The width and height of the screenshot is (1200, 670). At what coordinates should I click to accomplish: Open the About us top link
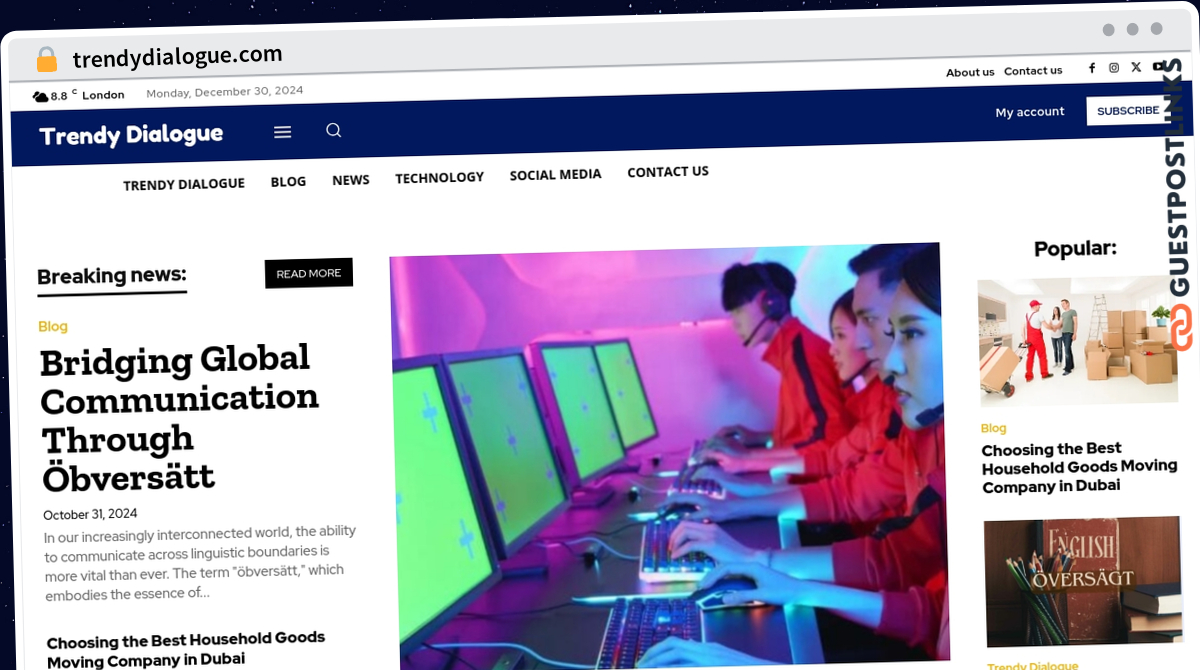[970, 72]
